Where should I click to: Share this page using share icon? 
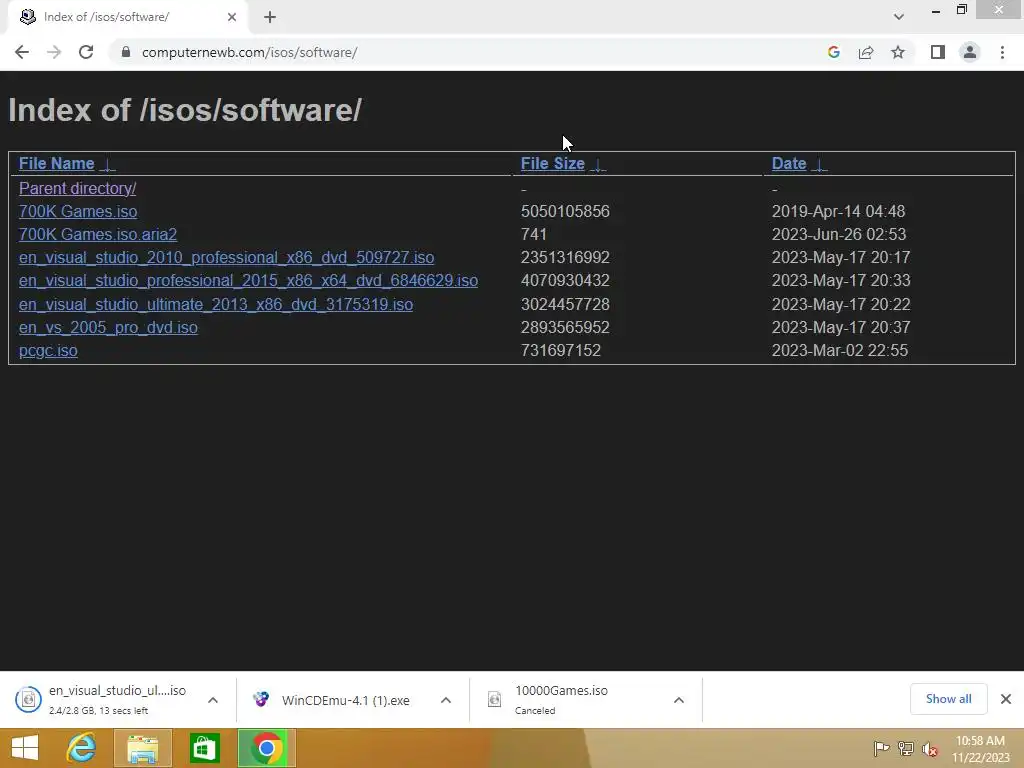pos(866,52)
